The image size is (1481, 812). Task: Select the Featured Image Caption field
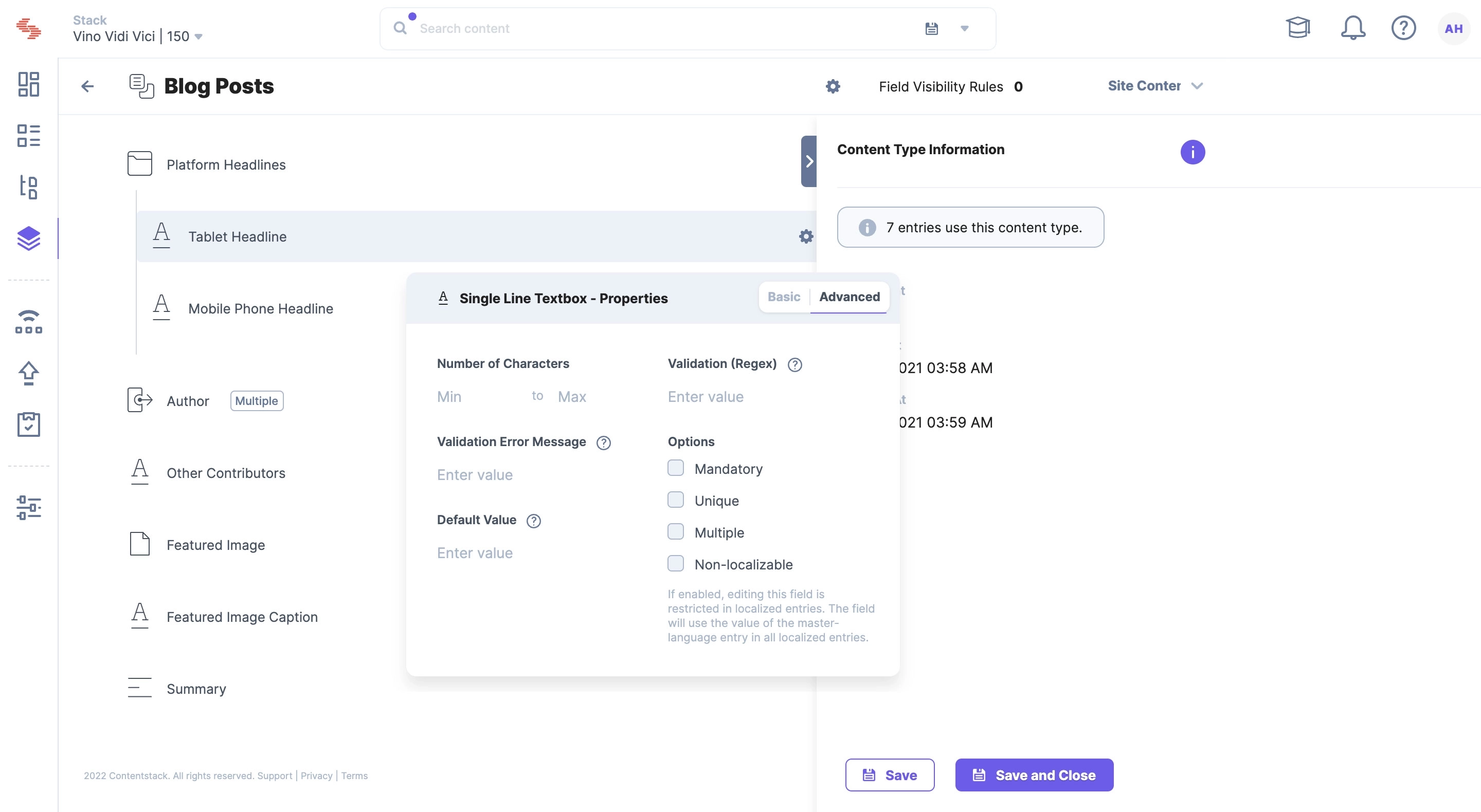242,617
